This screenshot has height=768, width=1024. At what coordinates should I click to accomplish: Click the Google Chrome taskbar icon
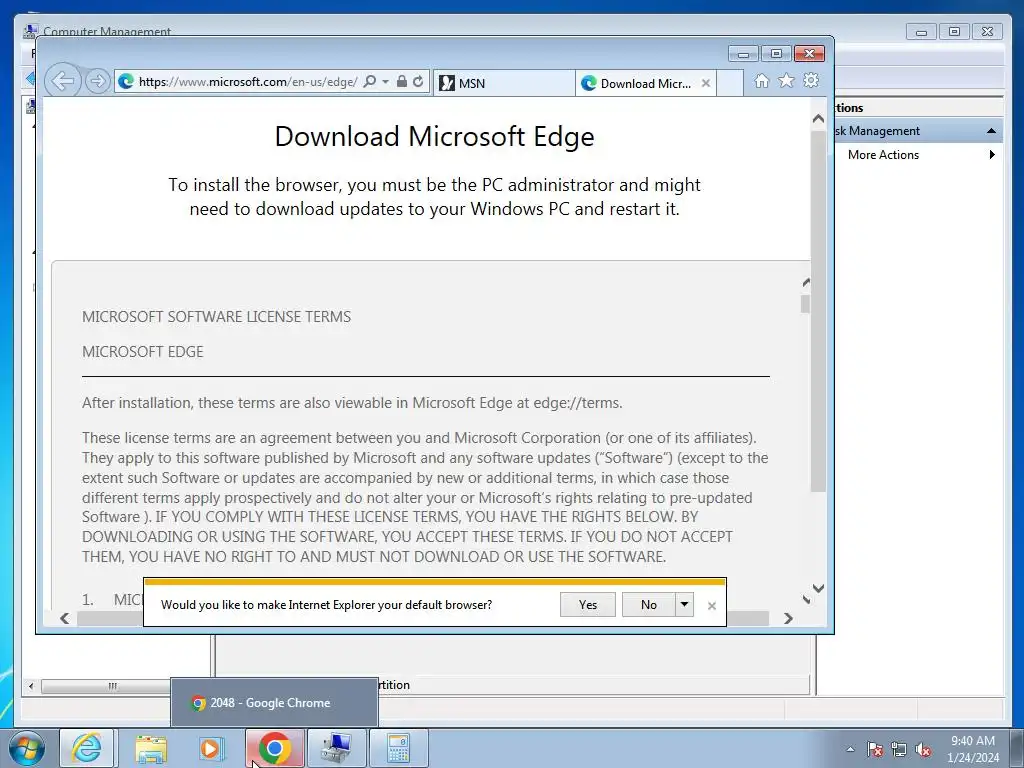(274, 748)
